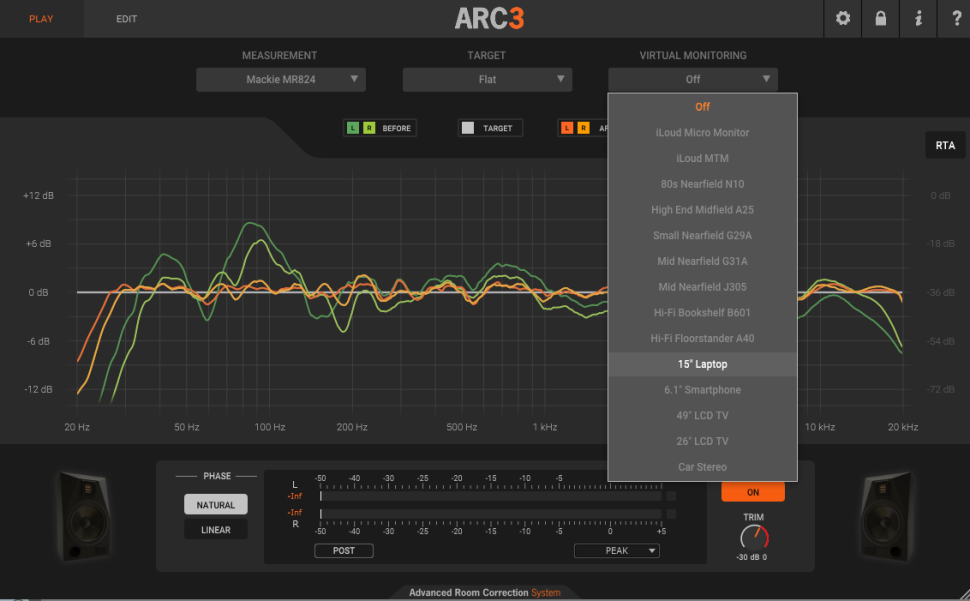970x601 pixels.
Task: Pick Mid Nearfield J305
Action: tap(702, 287)
